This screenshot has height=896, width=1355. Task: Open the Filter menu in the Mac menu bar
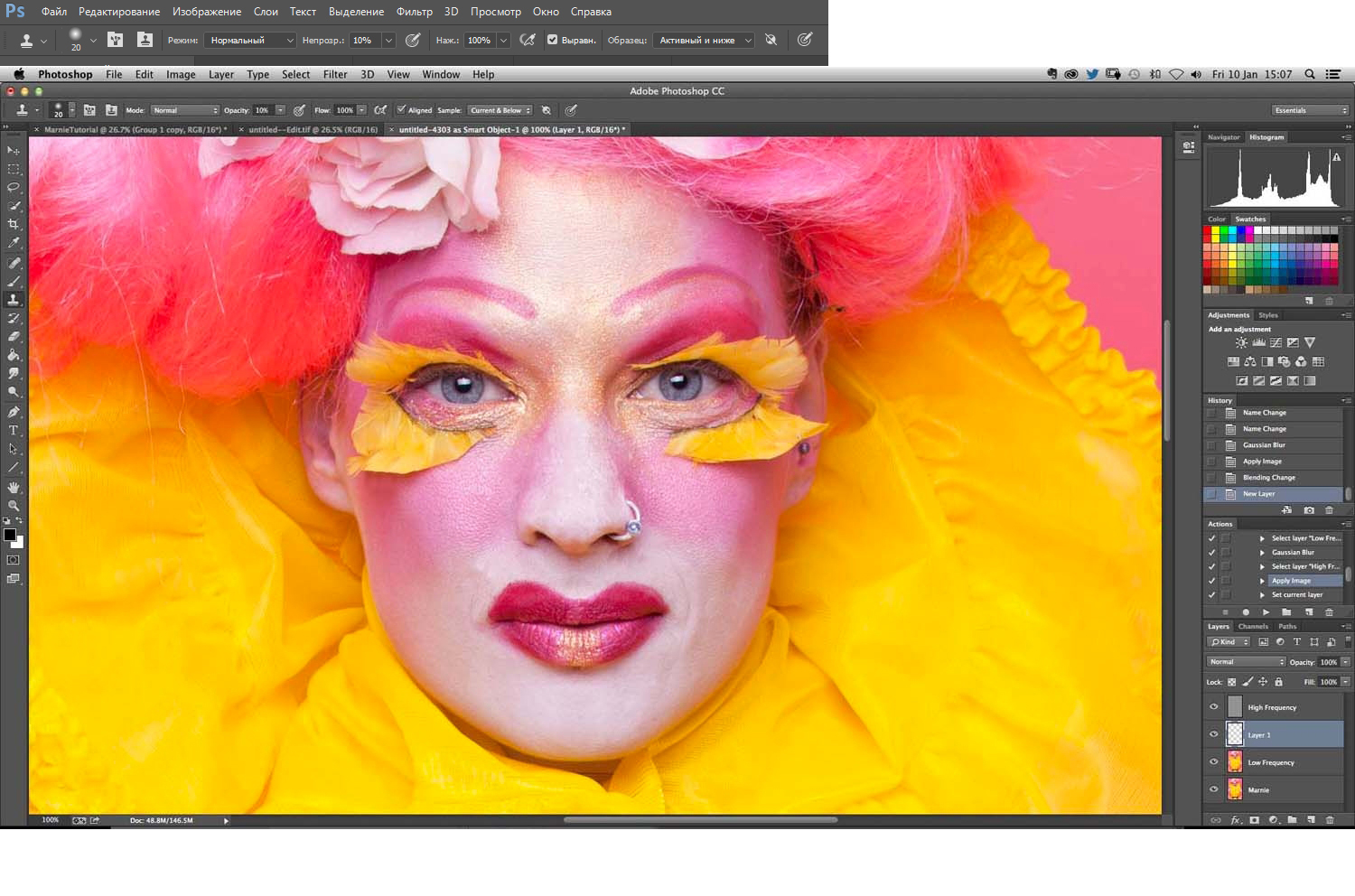(335, 74)
